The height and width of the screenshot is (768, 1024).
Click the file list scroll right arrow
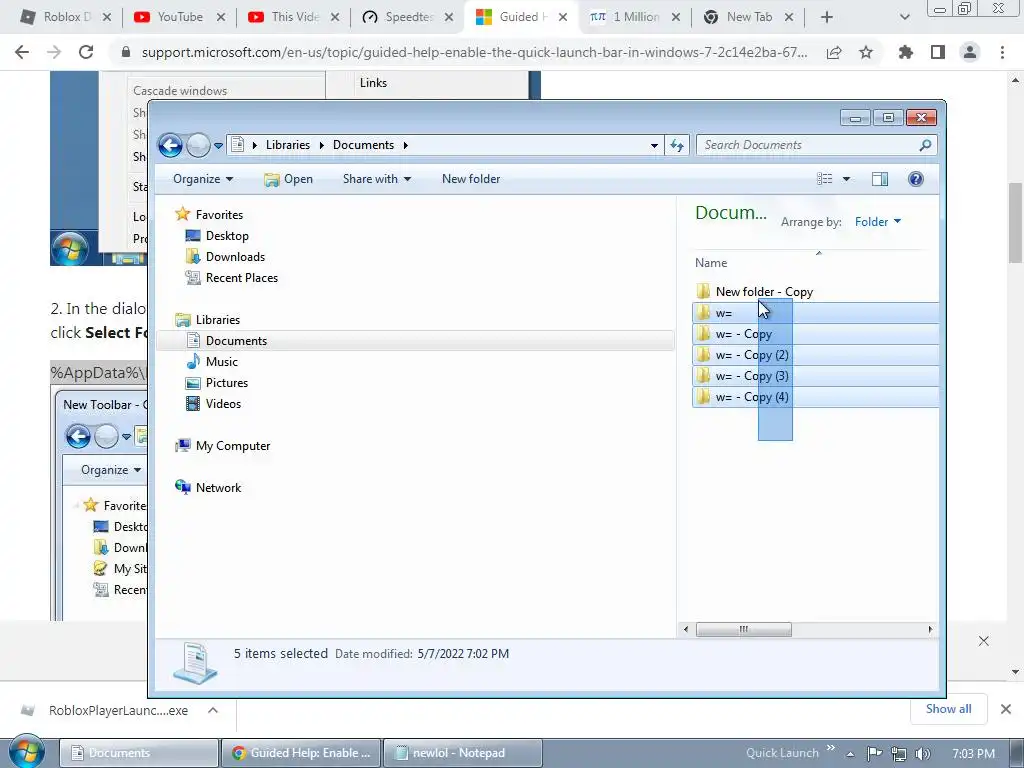point(930,630)
